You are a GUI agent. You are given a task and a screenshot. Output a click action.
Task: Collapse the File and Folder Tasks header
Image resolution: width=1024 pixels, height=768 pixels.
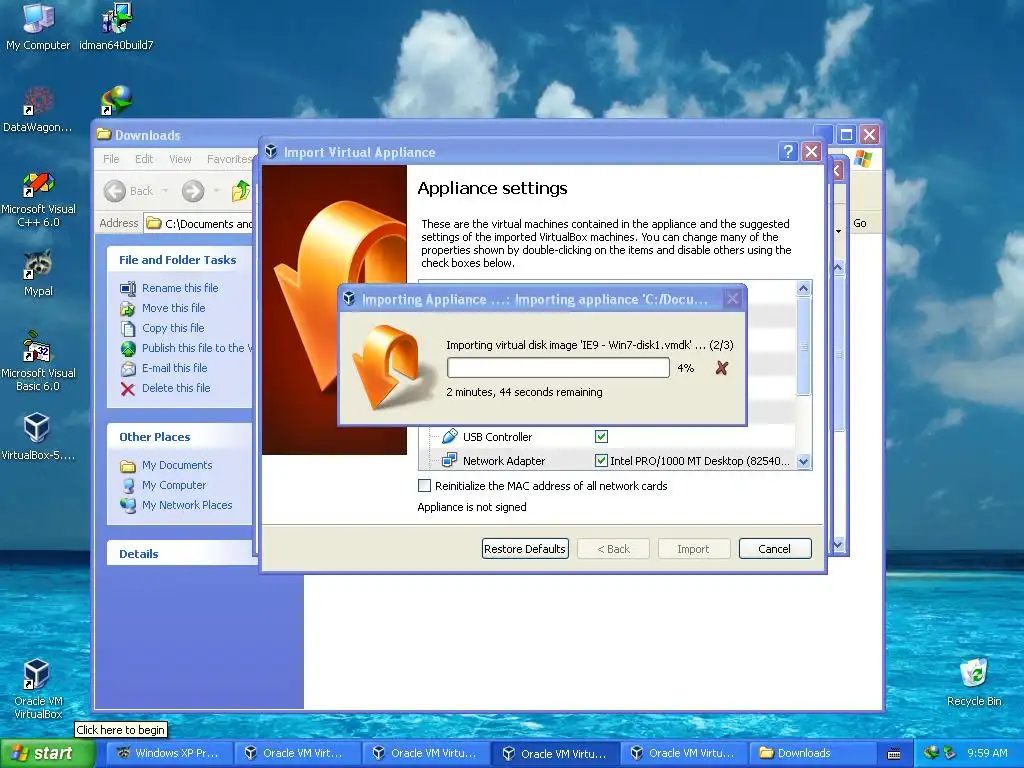coord(180,260)
